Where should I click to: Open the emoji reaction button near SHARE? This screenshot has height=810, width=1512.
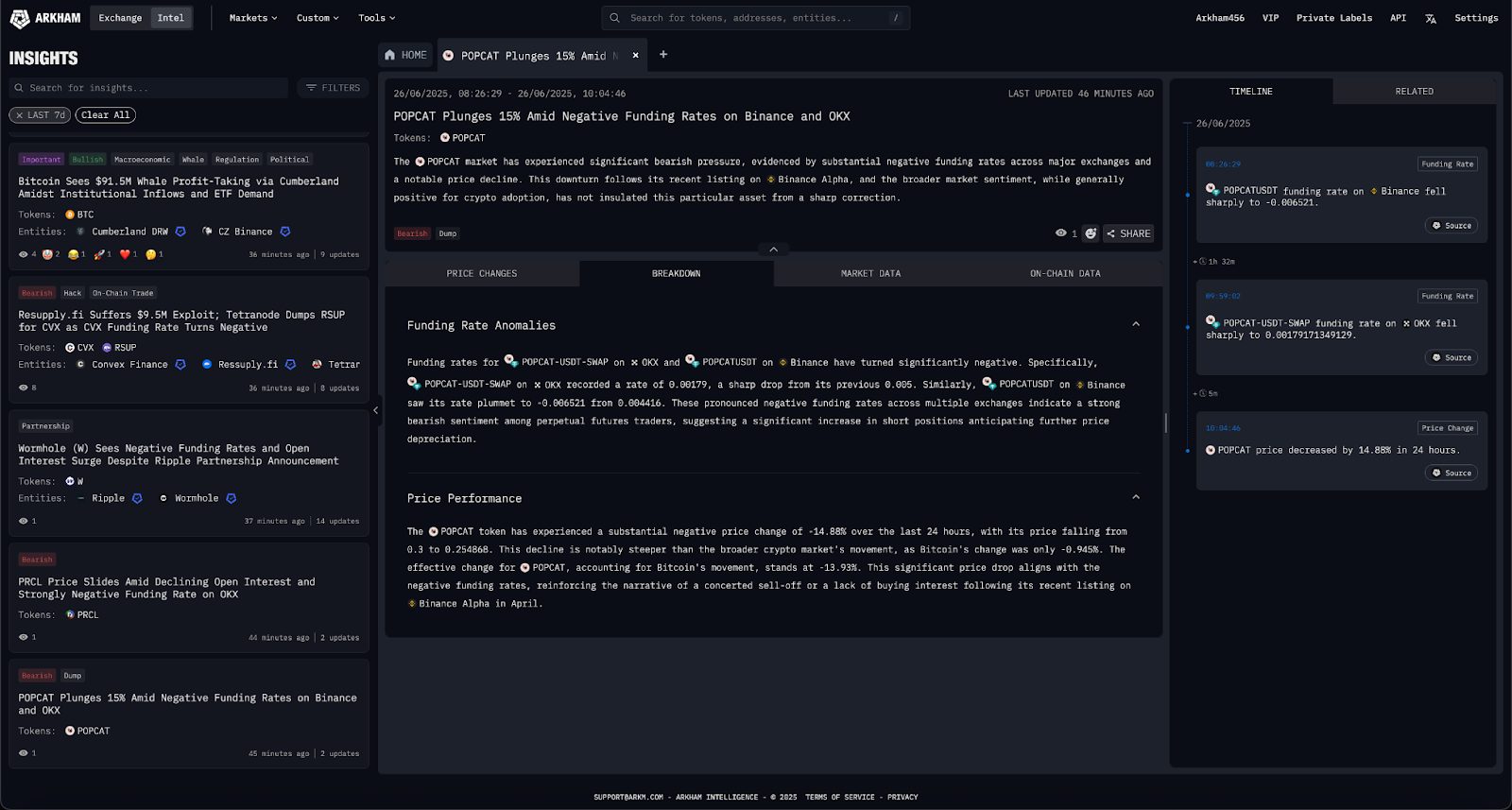1091,233
